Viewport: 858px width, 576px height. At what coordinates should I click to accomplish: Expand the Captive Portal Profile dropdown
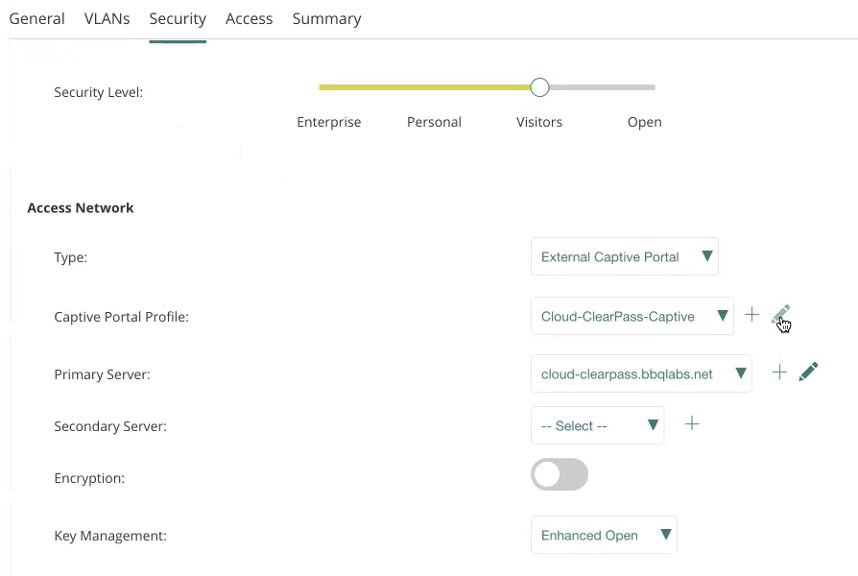pyautogui.click(x=632, y=316)
